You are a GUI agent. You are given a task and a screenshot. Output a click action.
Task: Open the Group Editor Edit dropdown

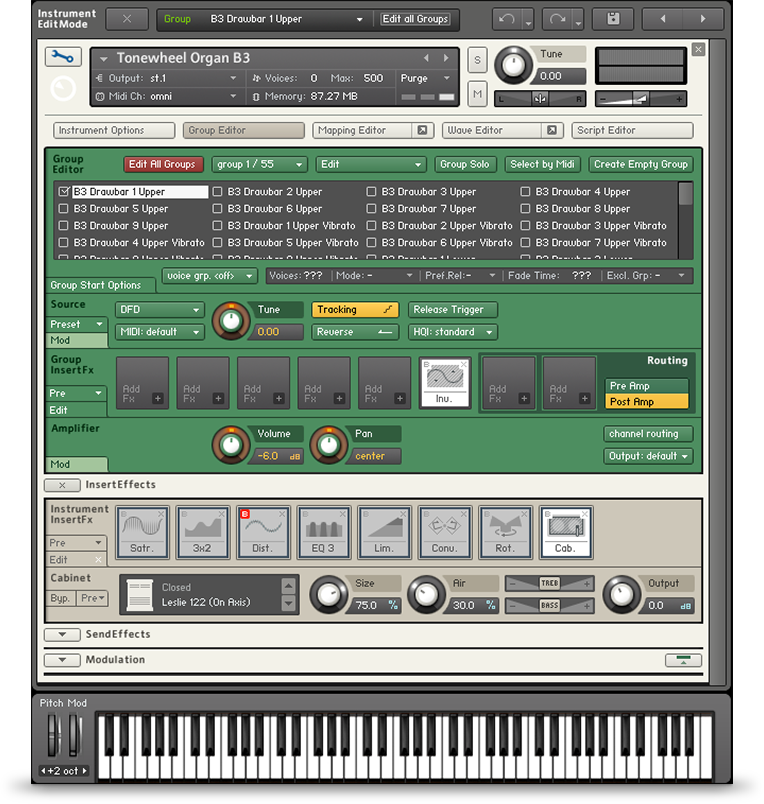point(370,165)
